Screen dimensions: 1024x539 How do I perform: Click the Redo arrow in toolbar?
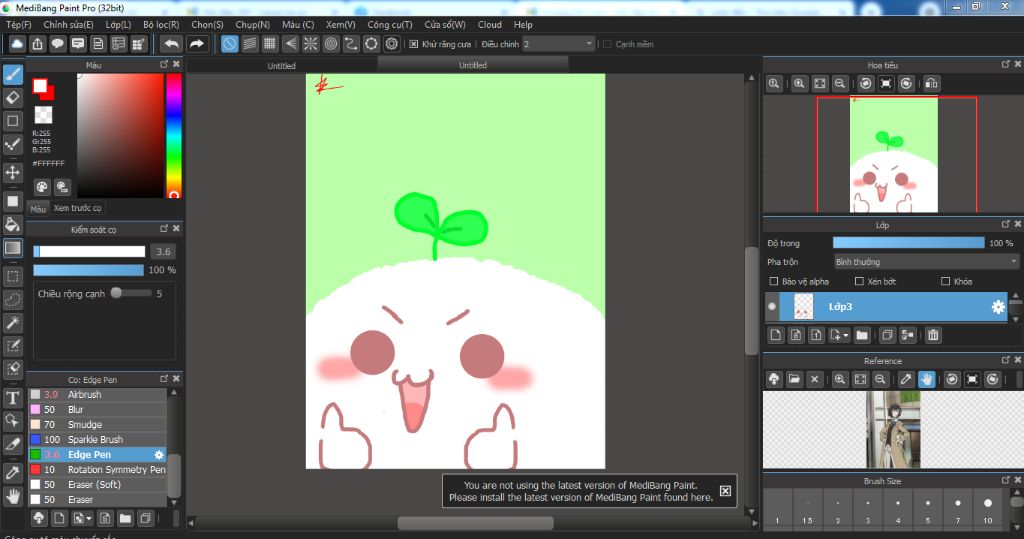[x=197, y=44]
